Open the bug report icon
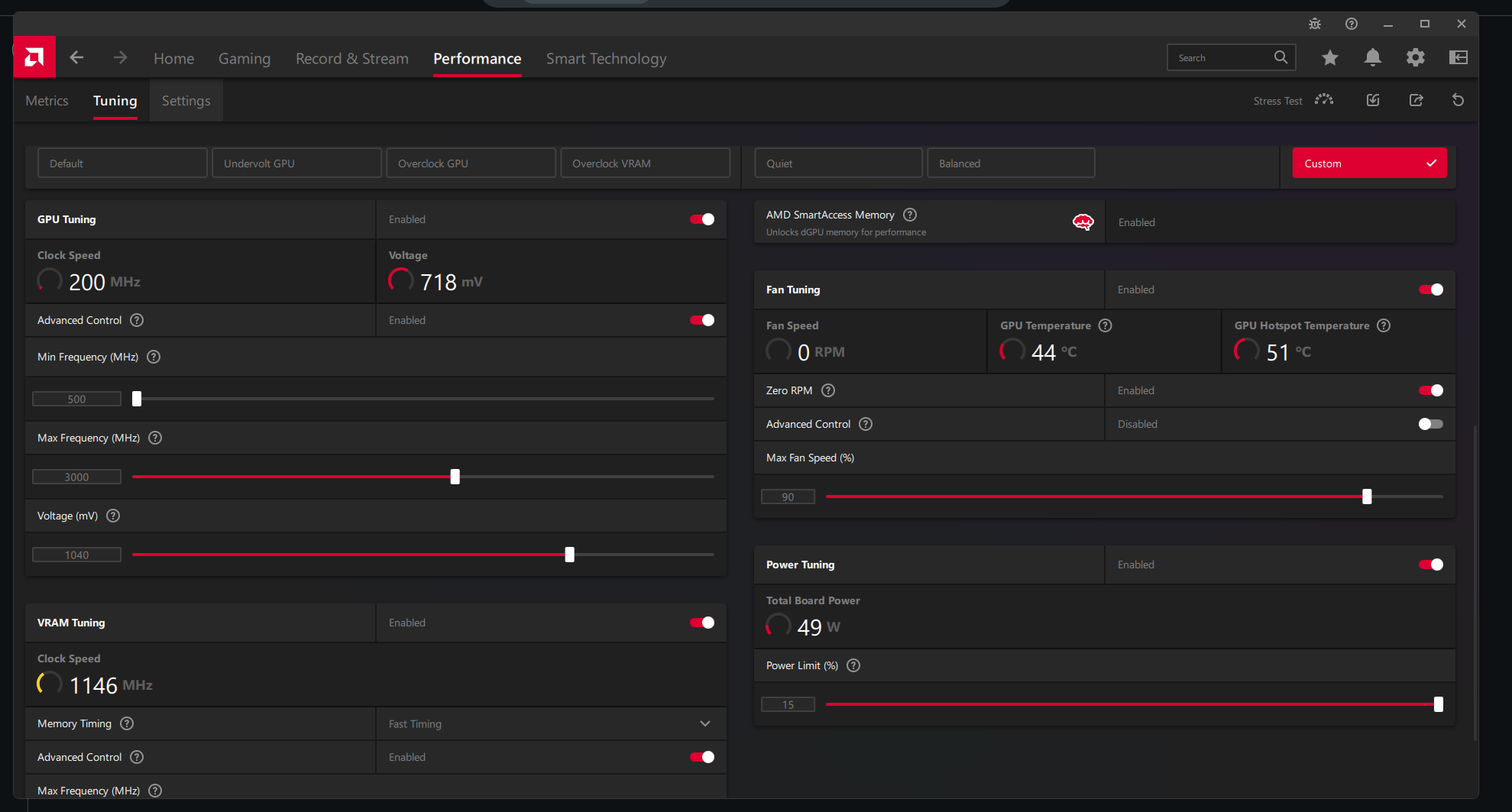1512x812 pixels. coord(1315,24)
